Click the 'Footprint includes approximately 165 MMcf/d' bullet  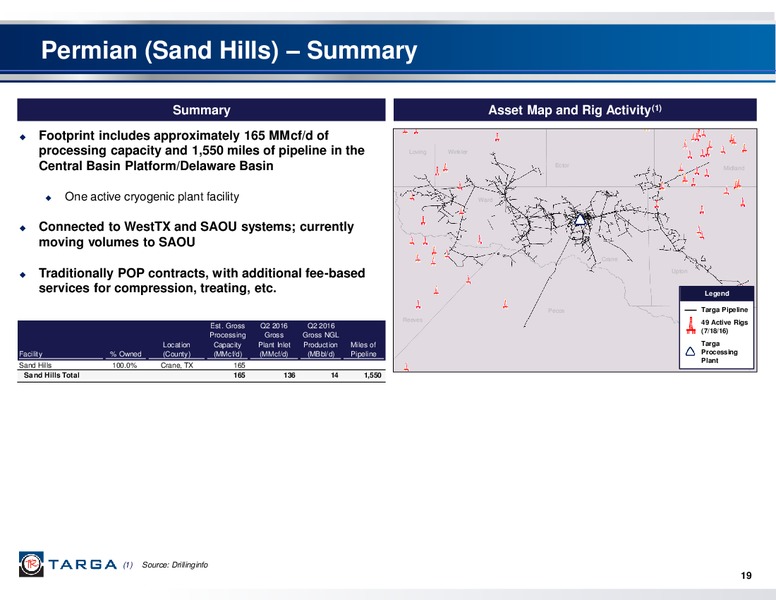click(x=201, y=150)
